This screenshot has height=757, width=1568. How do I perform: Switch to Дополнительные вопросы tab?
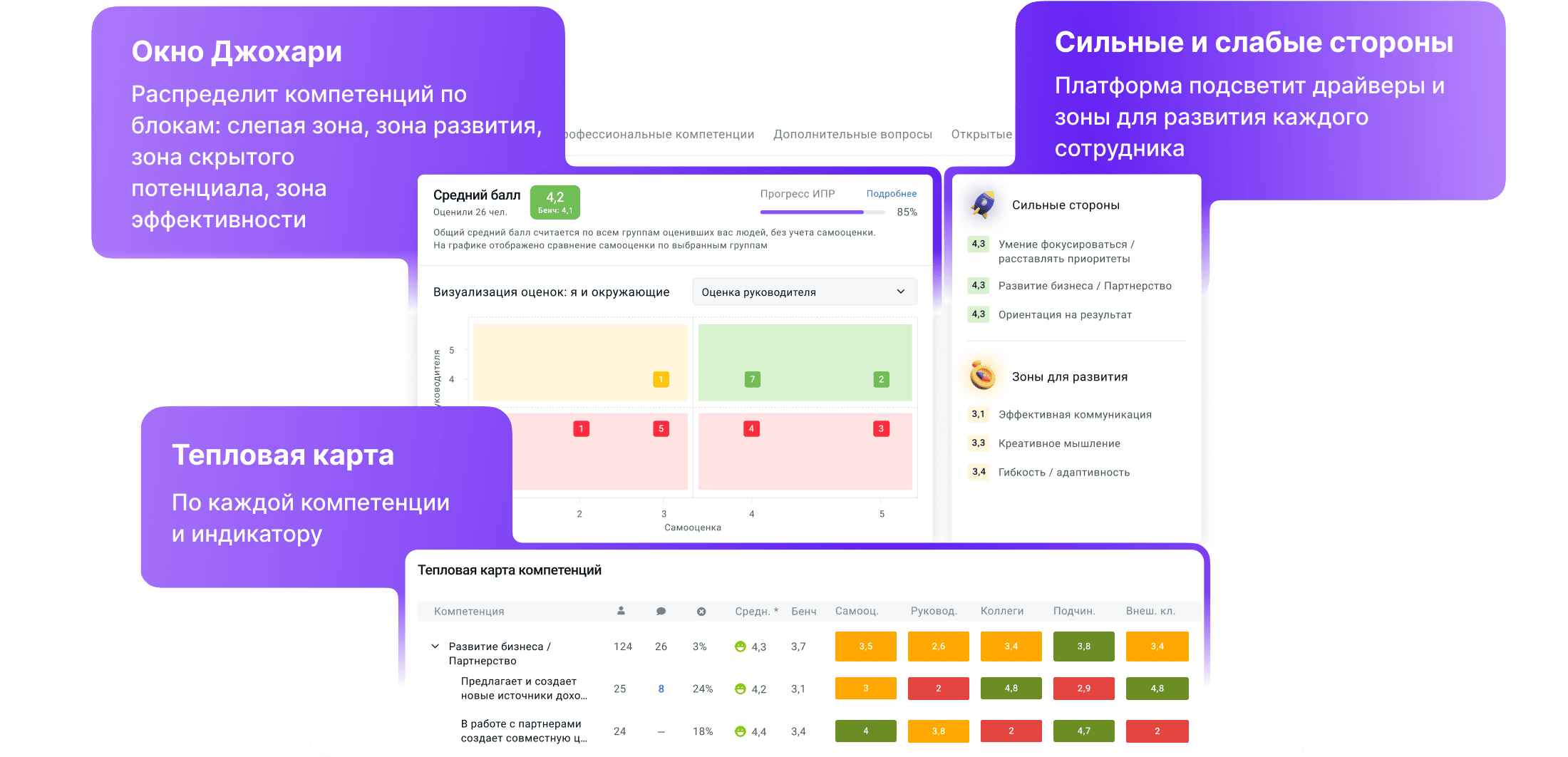pos(852,134)
